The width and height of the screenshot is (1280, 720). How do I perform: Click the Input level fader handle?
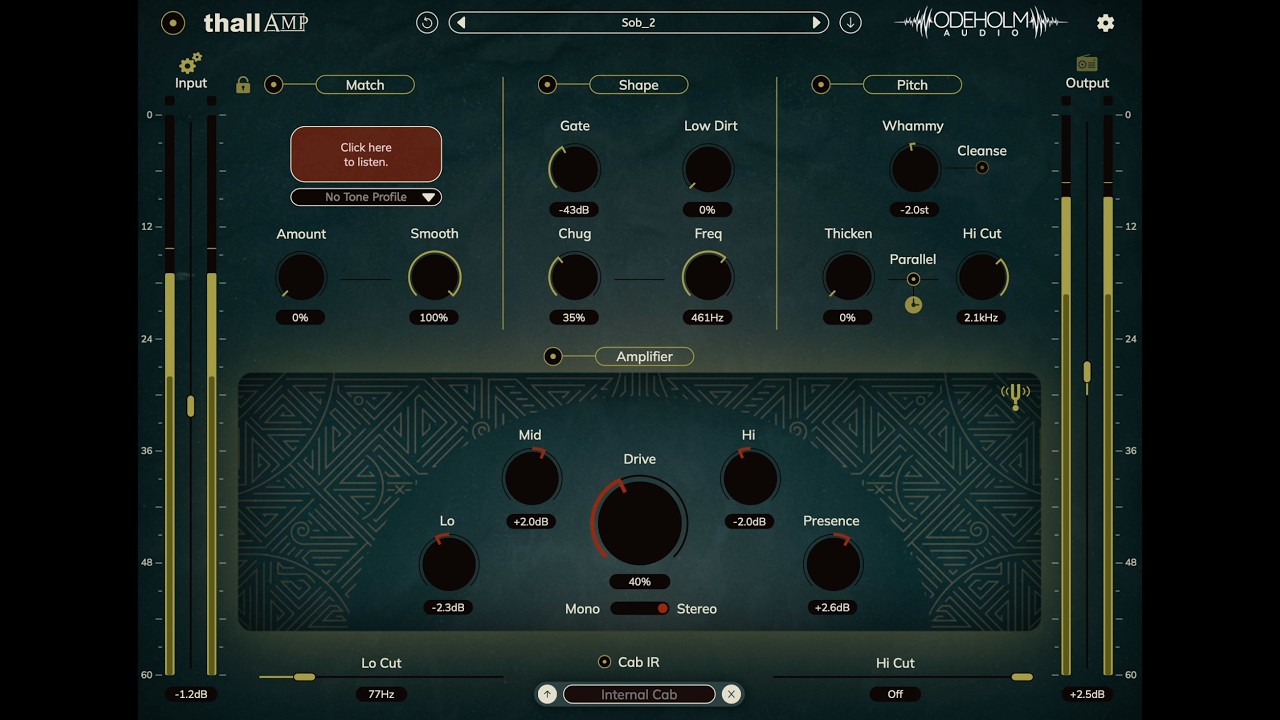pyautogui.click(x=191, y=406)
